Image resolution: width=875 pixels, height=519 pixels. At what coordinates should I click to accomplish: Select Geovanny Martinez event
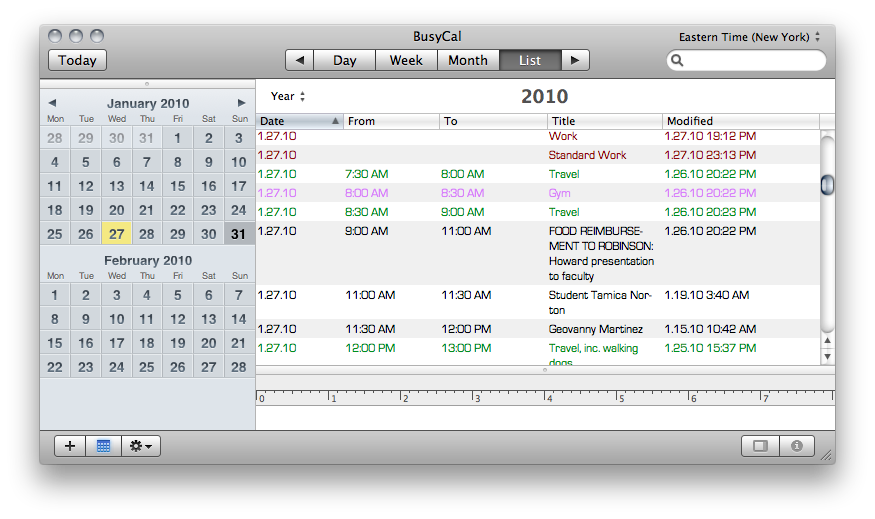(x=538, y=329)
